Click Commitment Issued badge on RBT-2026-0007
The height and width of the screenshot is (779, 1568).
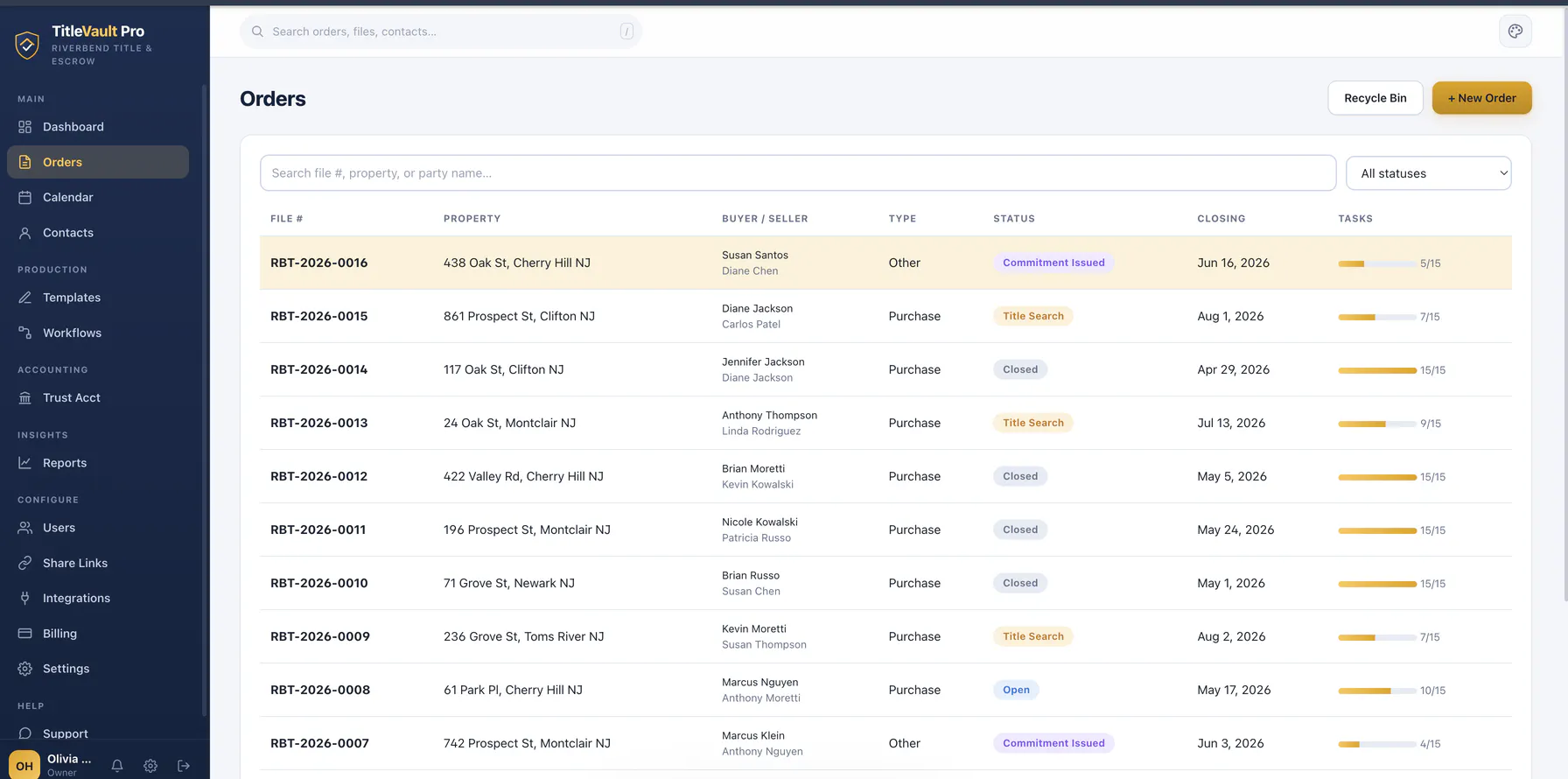[1053, 743]
